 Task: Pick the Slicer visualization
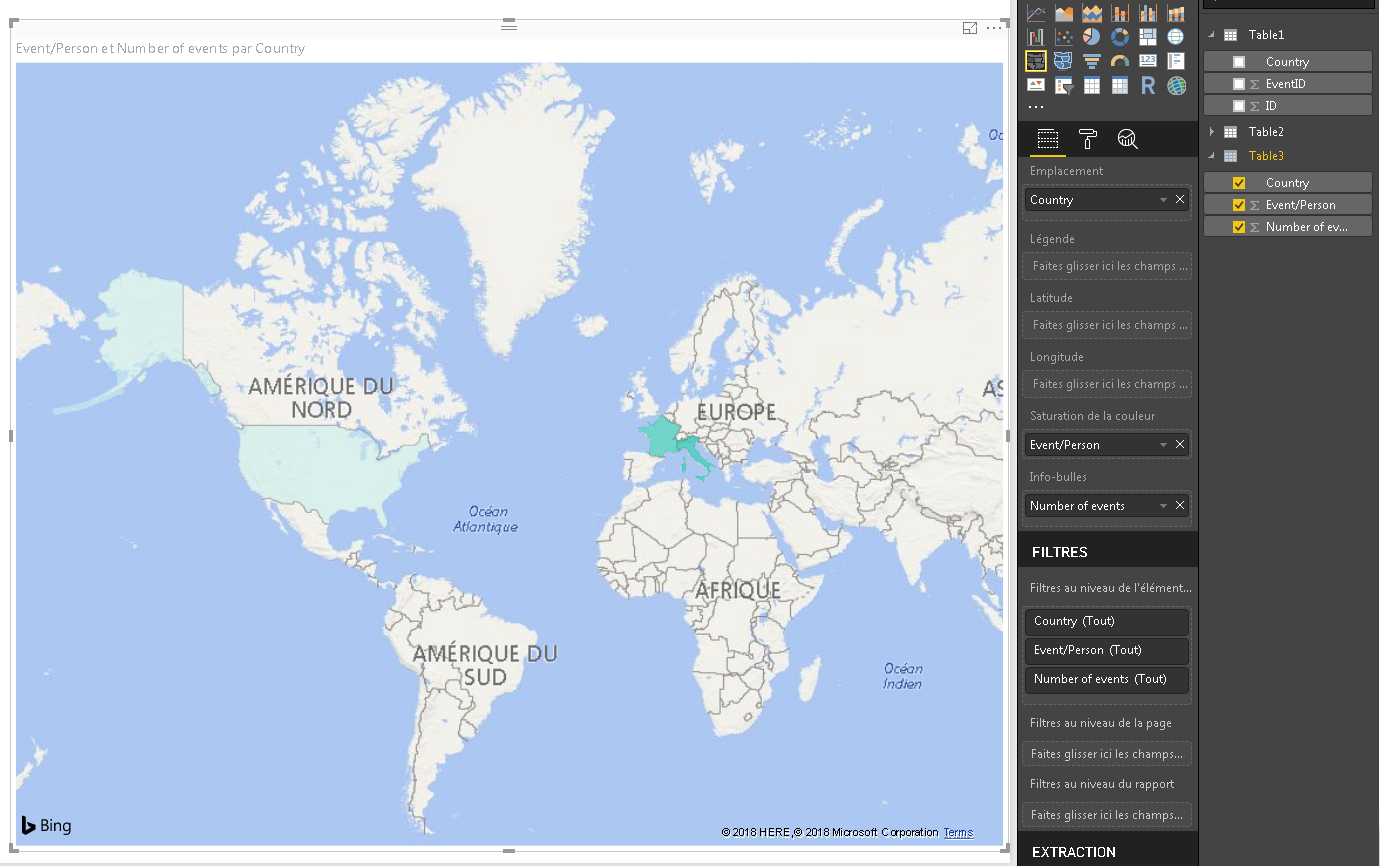1064,86
